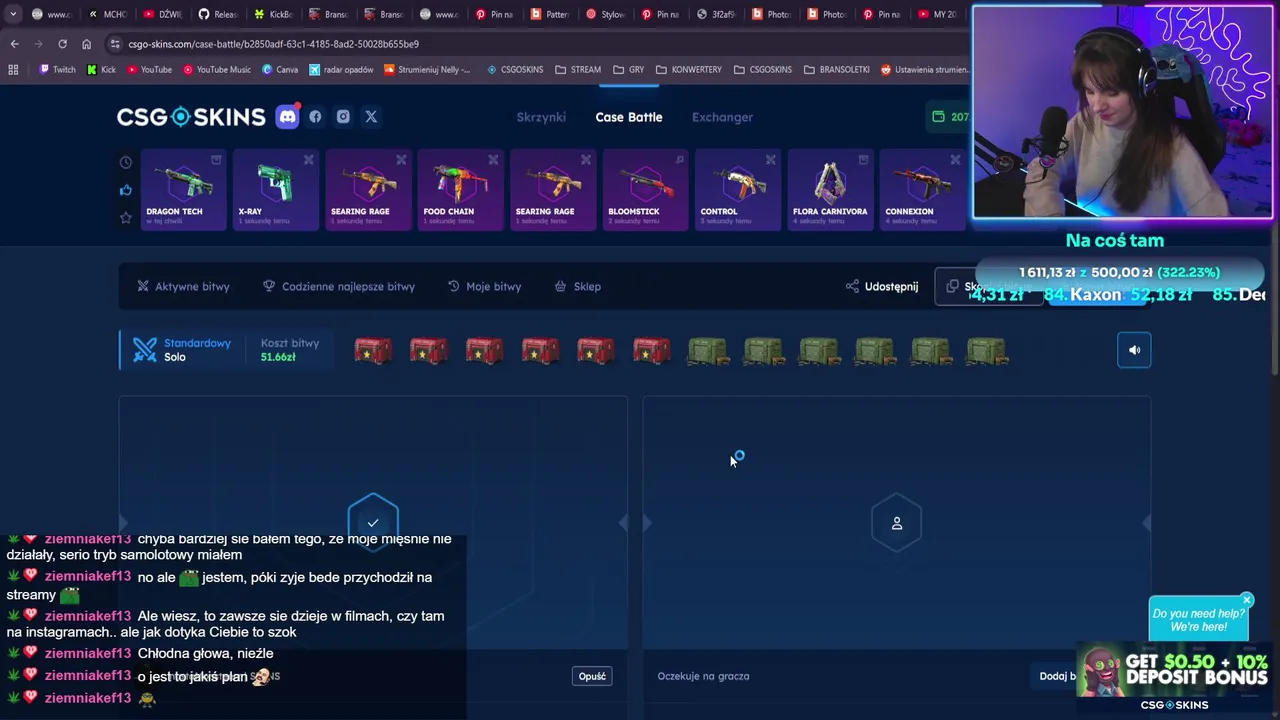
Task: Open the radar opadów bookmark
Action: pyautogui.click(x=341, y=70)
